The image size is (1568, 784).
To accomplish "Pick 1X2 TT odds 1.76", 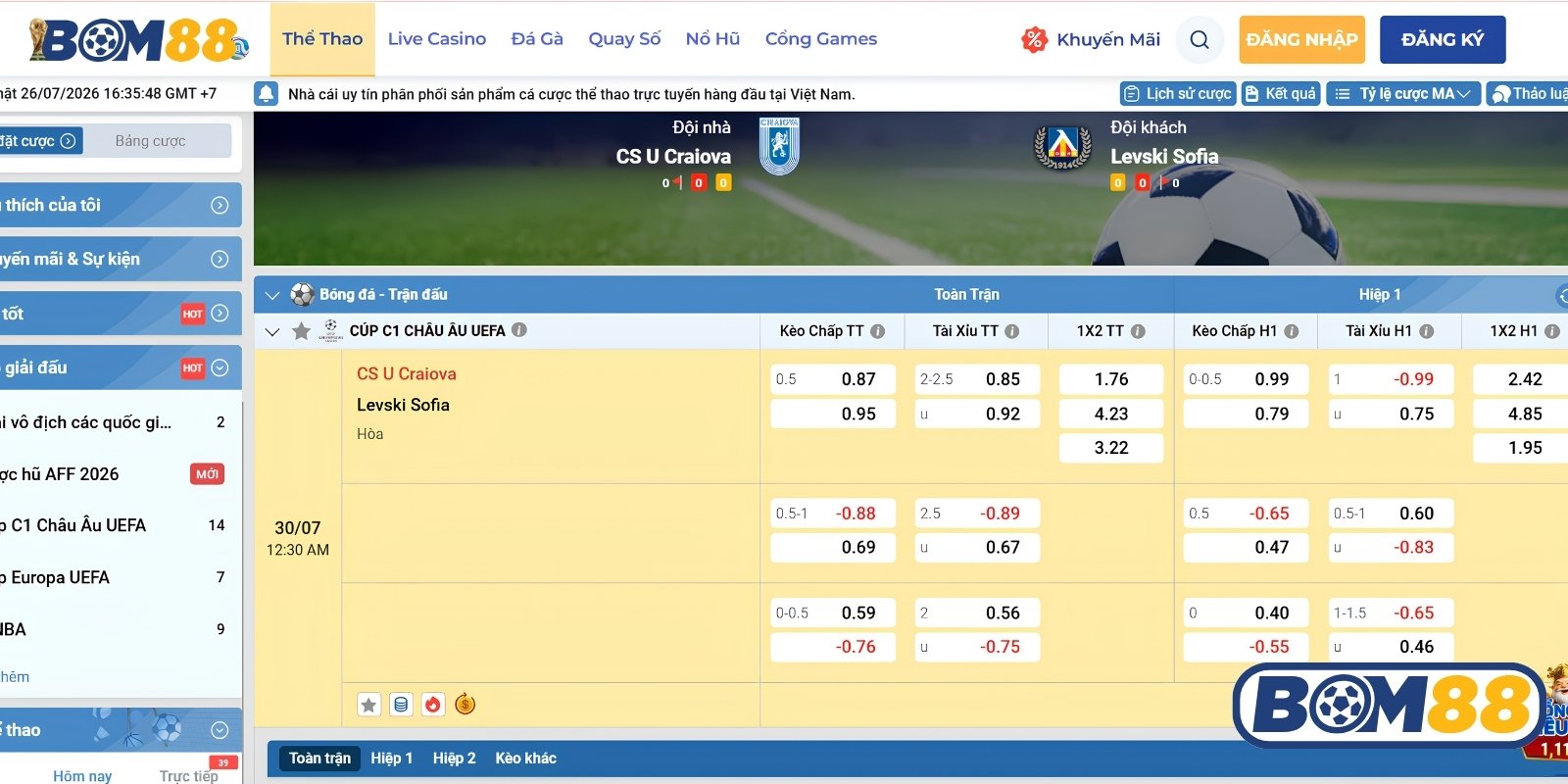I will pyautogui.click(x=1111, y=379).
